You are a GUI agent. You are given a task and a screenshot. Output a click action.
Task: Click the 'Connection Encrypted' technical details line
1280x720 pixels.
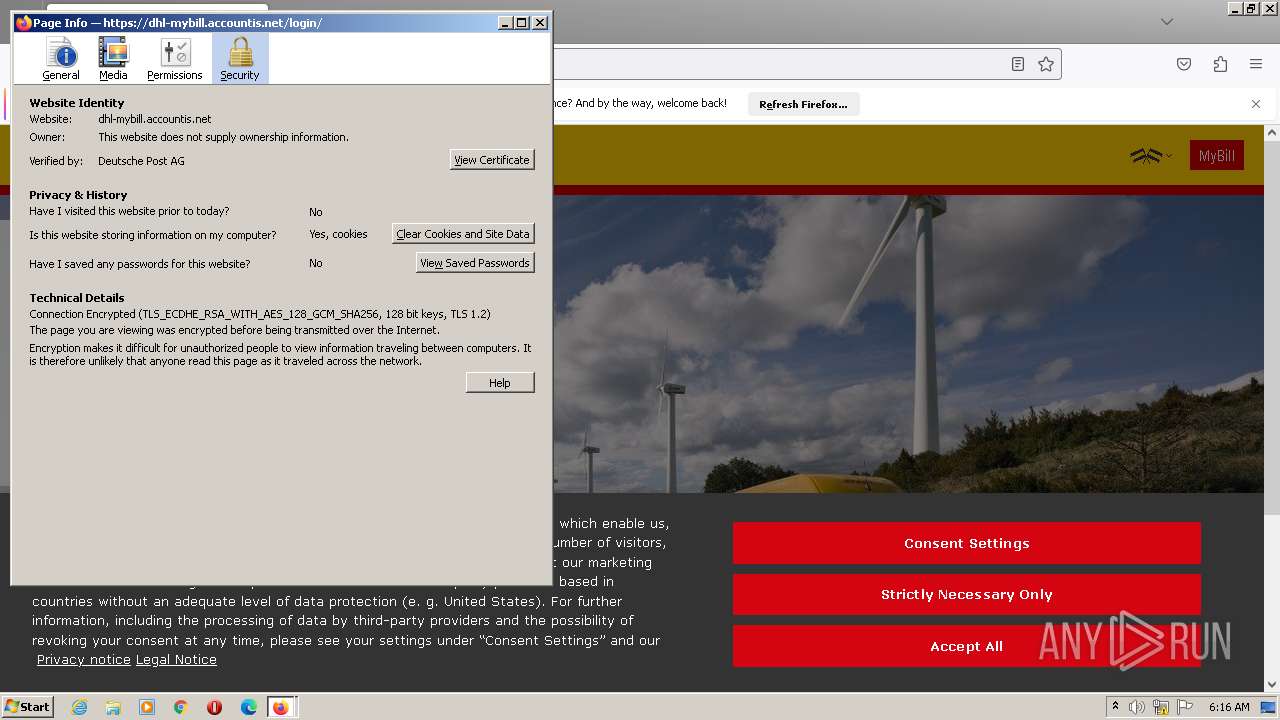260,314
